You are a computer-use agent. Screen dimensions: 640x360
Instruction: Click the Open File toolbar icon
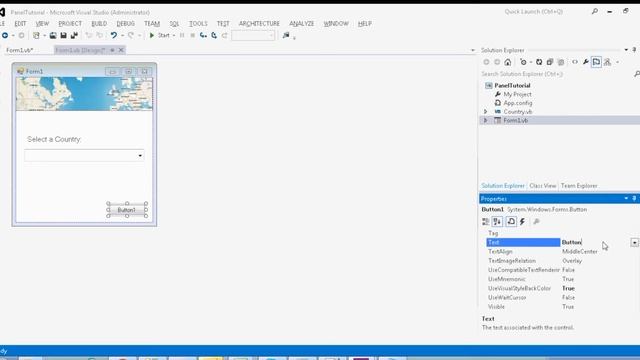[53, 36]
